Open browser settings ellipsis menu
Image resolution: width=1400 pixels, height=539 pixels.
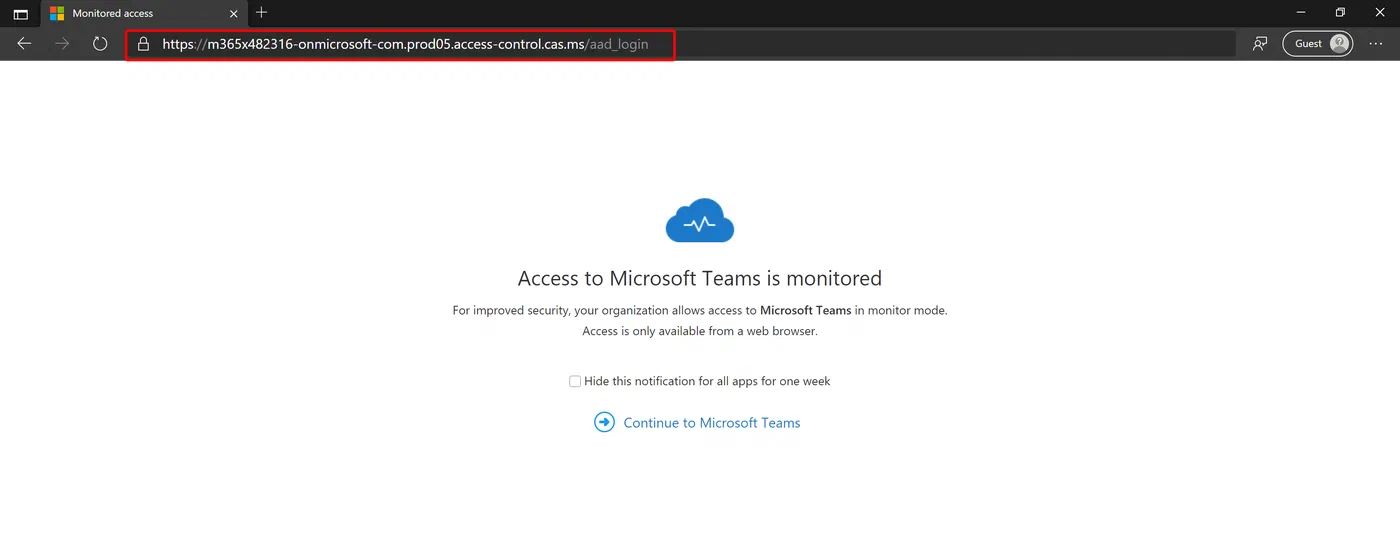[x=1376, y=44]
